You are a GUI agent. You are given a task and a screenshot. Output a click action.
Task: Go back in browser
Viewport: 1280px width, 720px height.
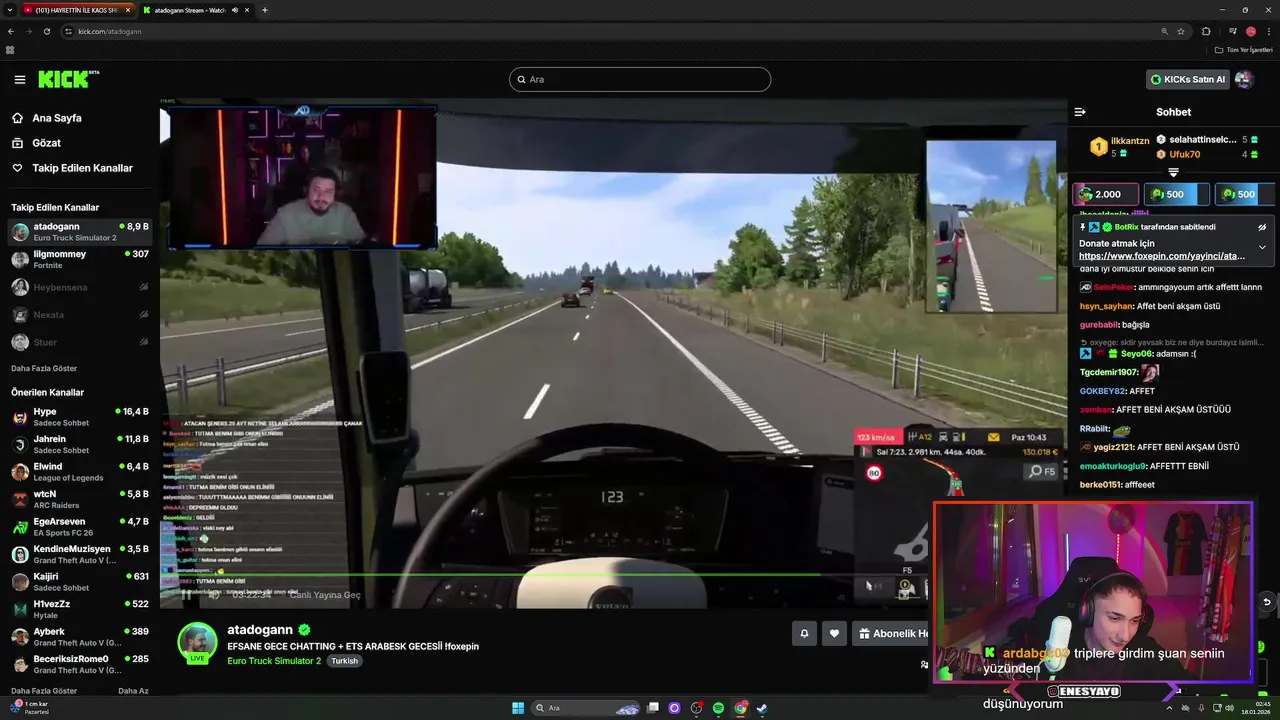click(11, 31)
